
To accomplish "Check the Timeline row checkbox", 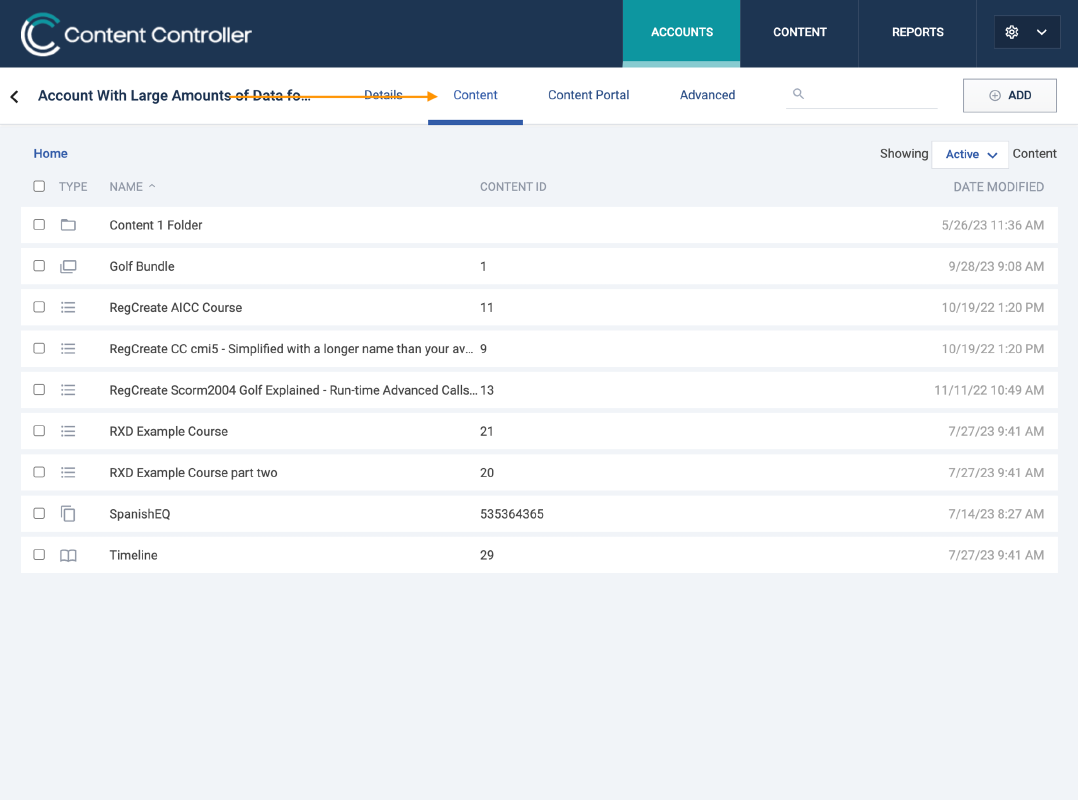I will 39,555.
